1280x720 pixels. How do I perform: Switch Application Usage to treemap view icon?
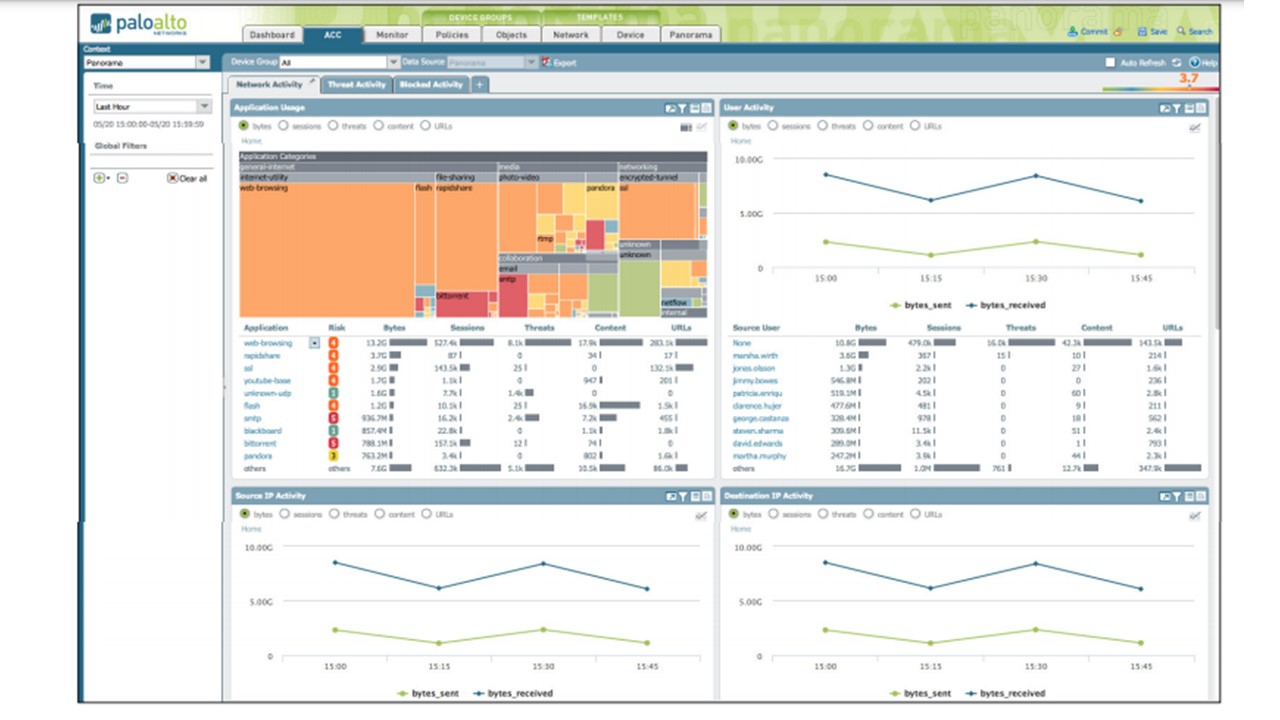[x=686, y=127]
